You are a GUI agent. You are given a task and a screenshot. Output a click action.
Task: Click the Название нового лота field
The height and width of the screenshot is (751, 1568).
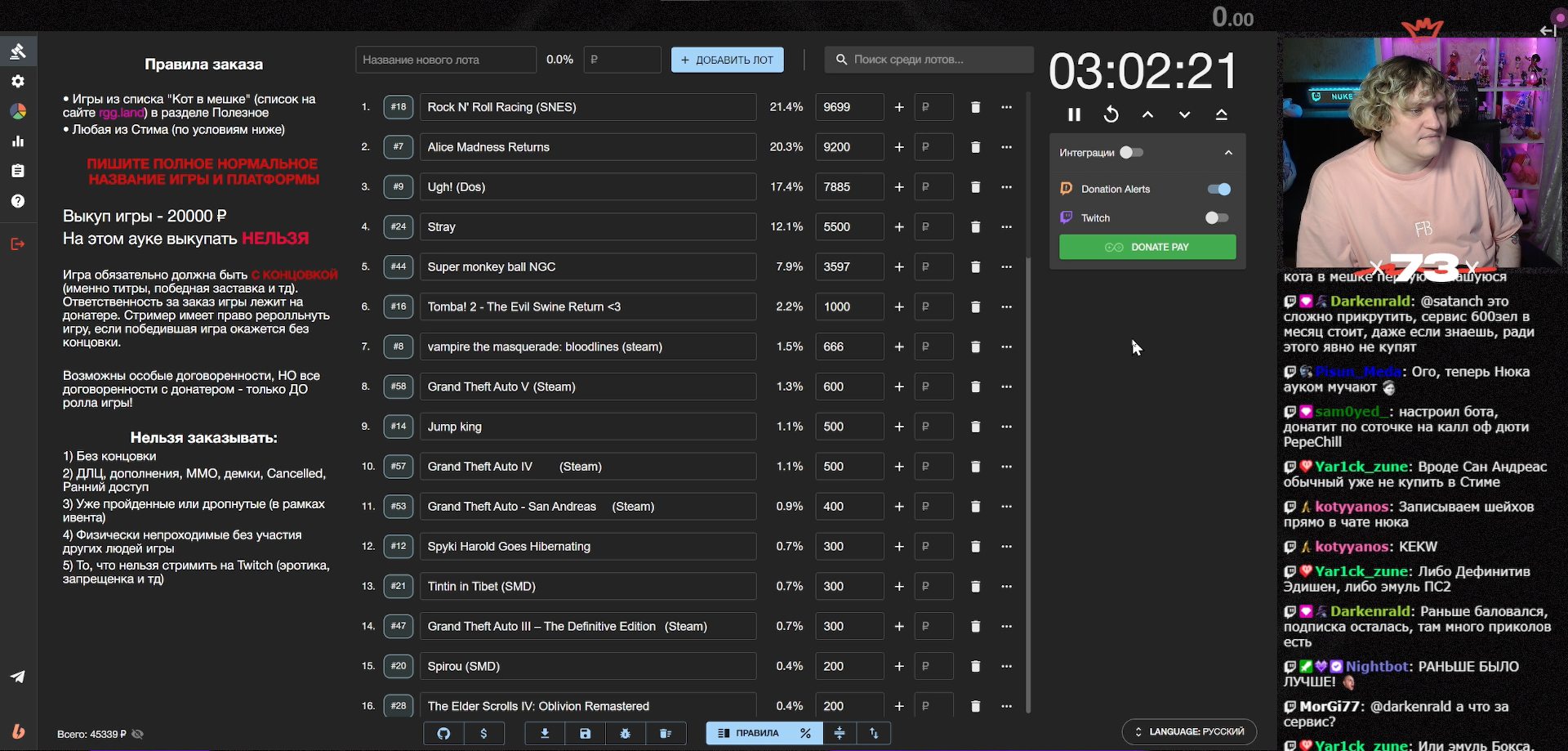[446, 60]
